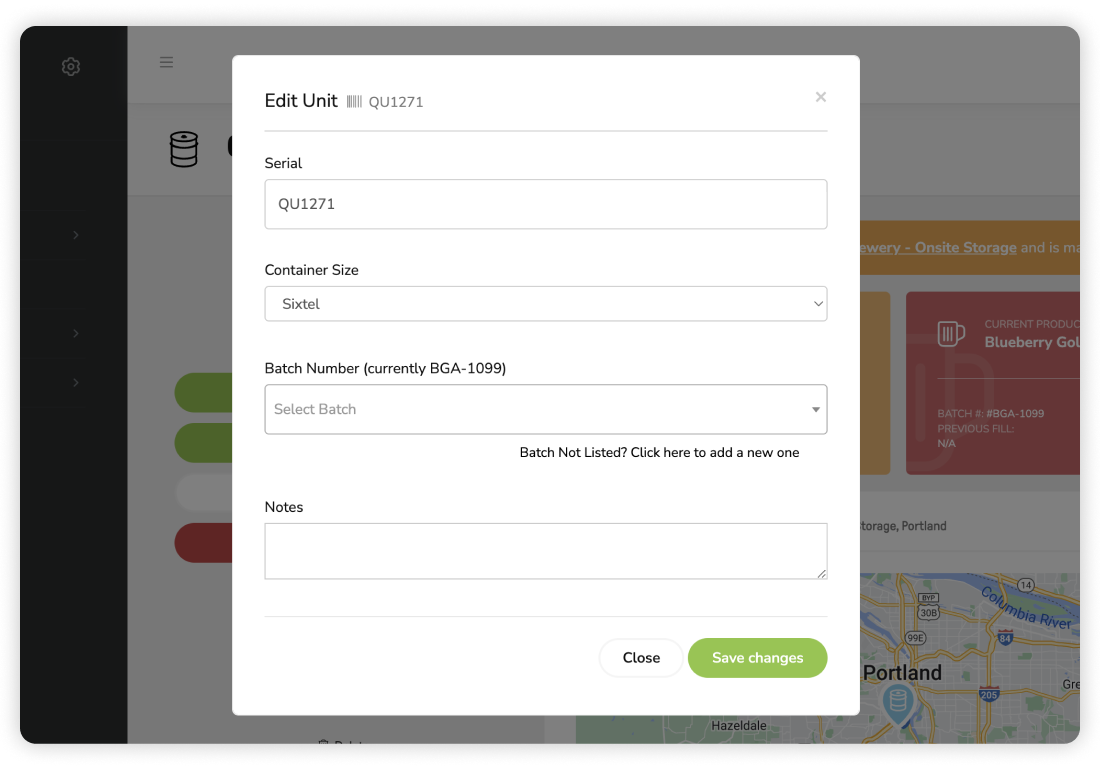Click Save changes button
The width and height of the screenshot is (1100, 770).
click(758, 658)
